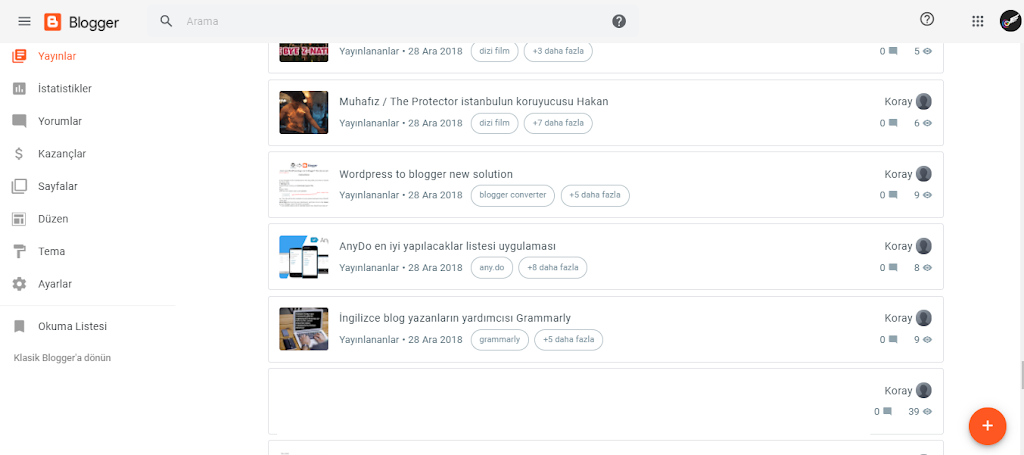Open the account profile avatar
This screenshot has height=455, width=1024.
(1010, 21)
